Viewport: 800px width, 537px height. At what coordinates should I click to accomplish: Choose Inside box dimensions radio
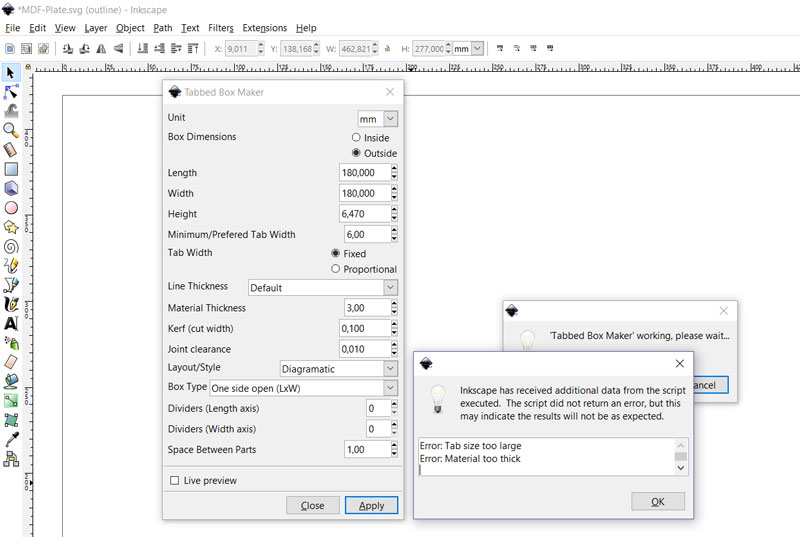356,137
